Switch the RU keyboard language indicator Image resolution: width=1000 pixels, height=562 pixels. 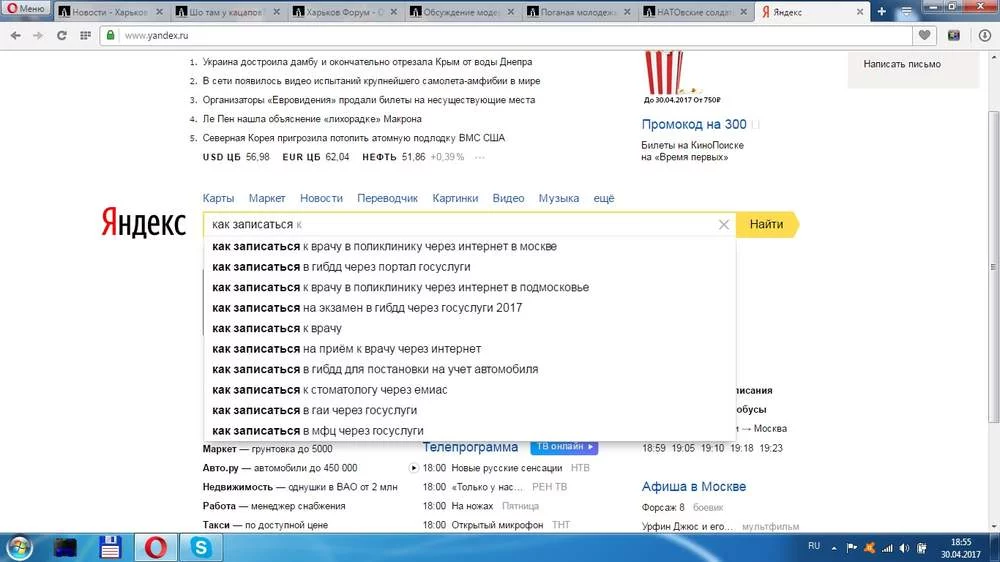814,546
